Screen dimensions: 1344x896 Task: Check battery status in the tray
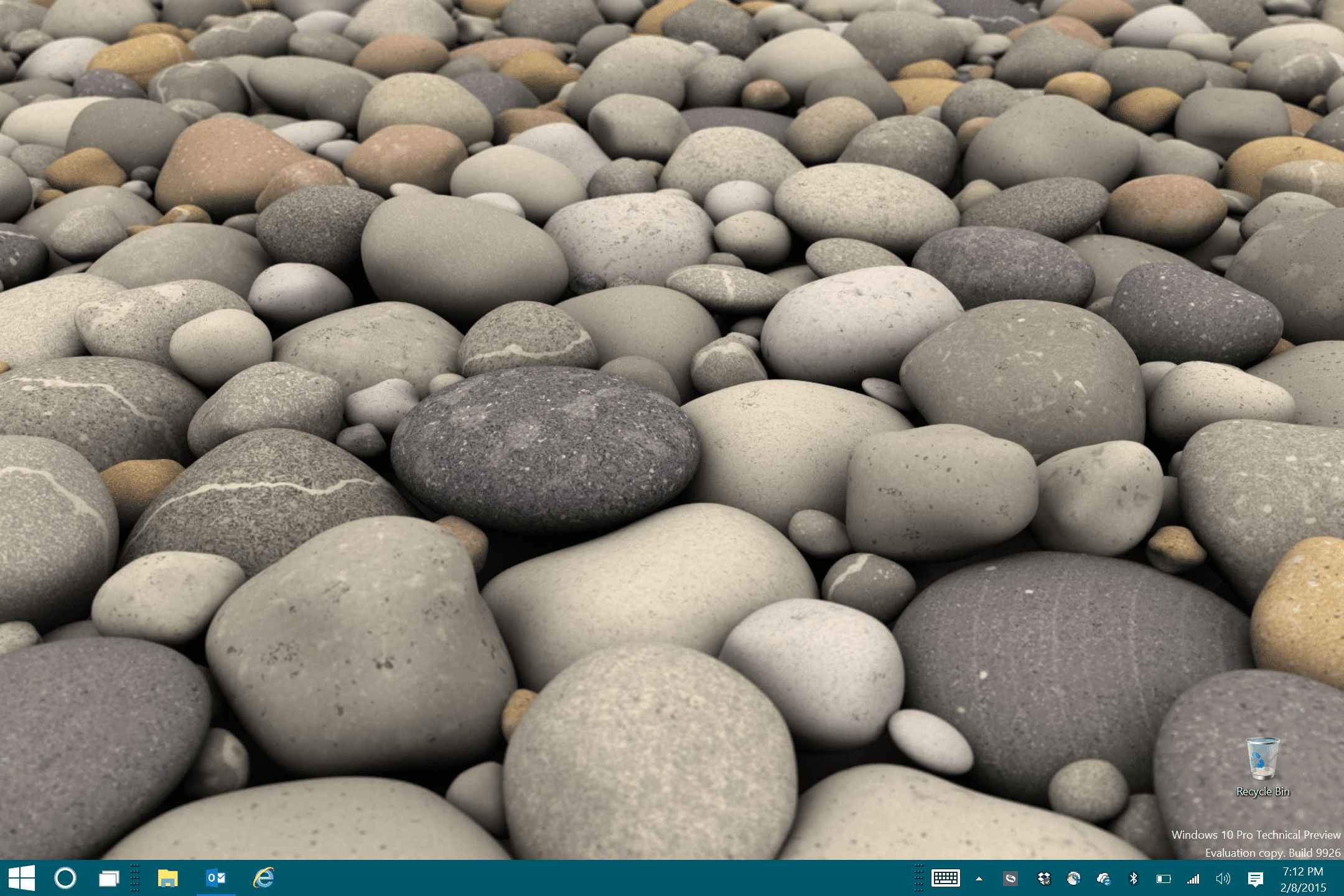pos(1163,879)
